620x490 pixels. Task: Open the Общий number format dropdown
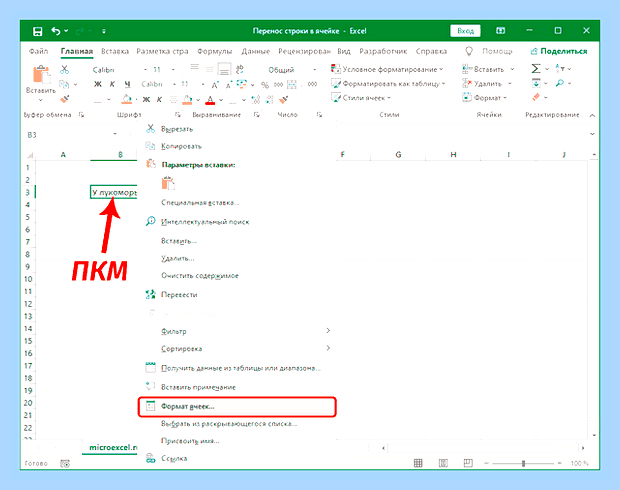click(293, 70)
